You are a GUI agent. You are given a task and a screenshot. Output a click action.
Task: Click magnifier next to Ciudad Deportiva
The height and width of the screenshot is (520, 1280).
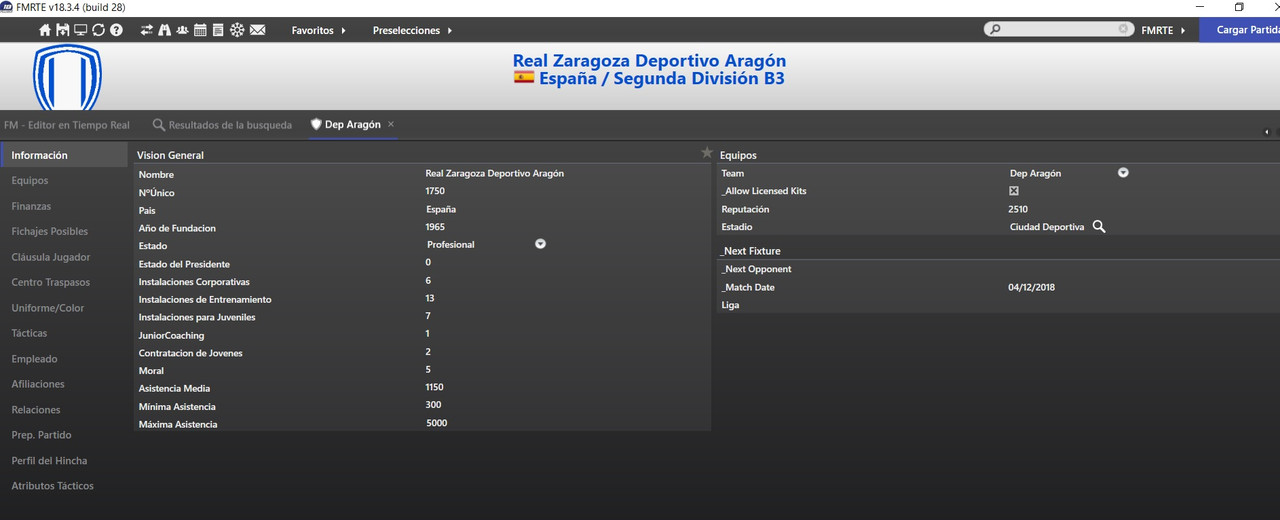click(x=1099, y=227)
